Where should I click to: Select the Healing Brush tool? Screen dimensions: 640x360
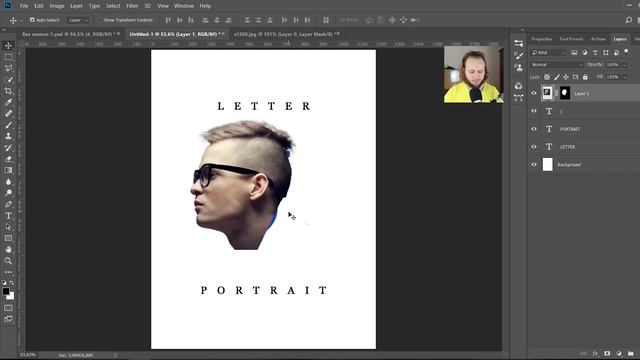[8, 113]
